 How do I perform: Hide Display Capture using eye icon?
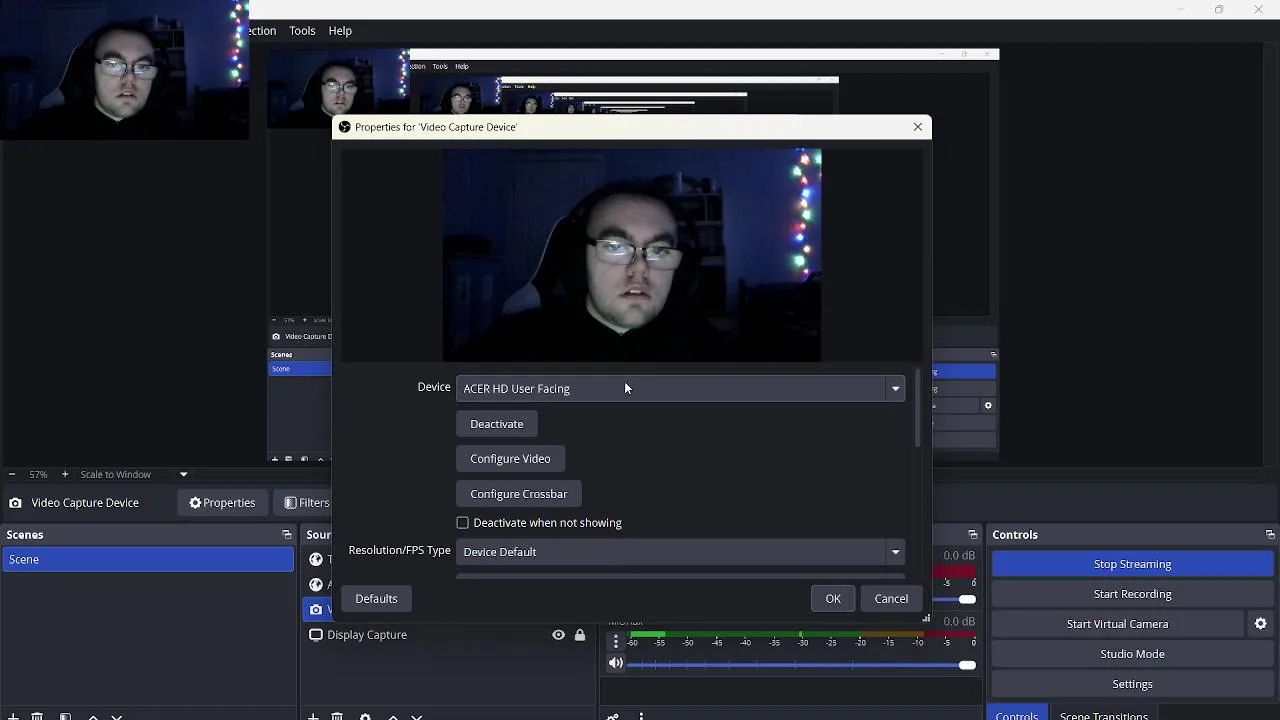pyautogui.click(x=558, y=635)
